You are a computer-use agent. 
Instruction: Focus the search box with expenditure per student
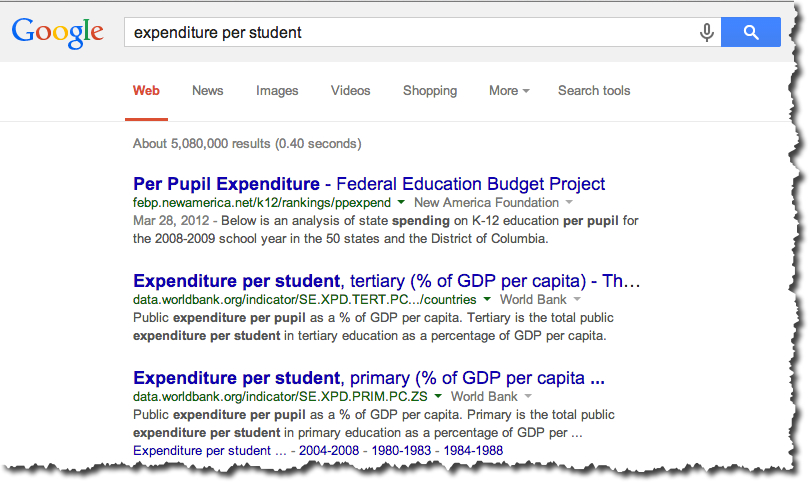click(413, 32)
